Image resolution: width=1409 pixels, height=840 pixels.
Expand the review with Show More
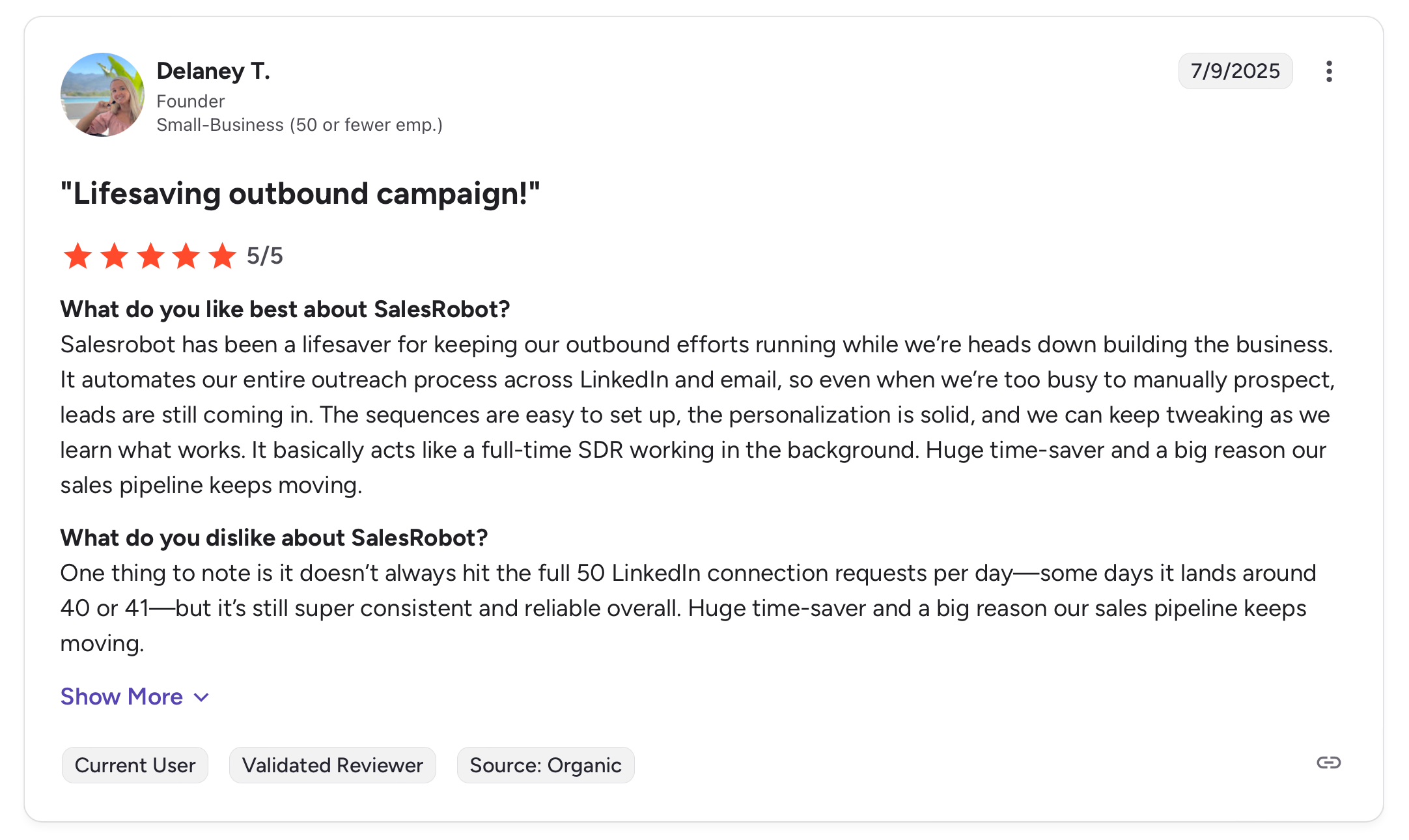click(x=122, y=697)
